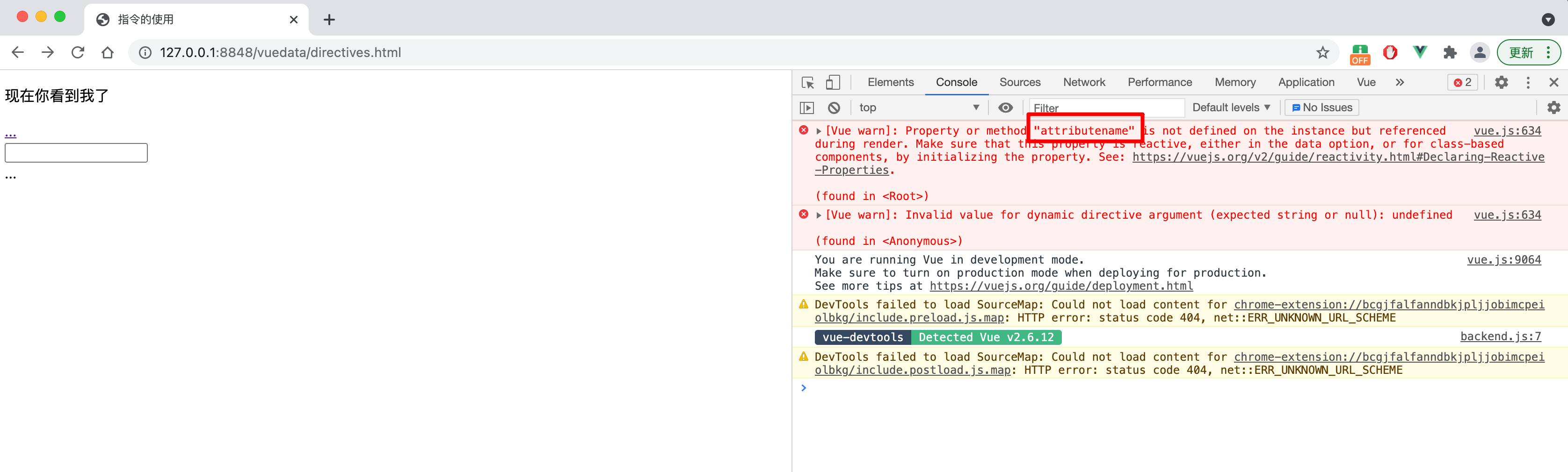The image size is (1568, 472).
Task: Click the address bar URL
Action: point(280,53)
